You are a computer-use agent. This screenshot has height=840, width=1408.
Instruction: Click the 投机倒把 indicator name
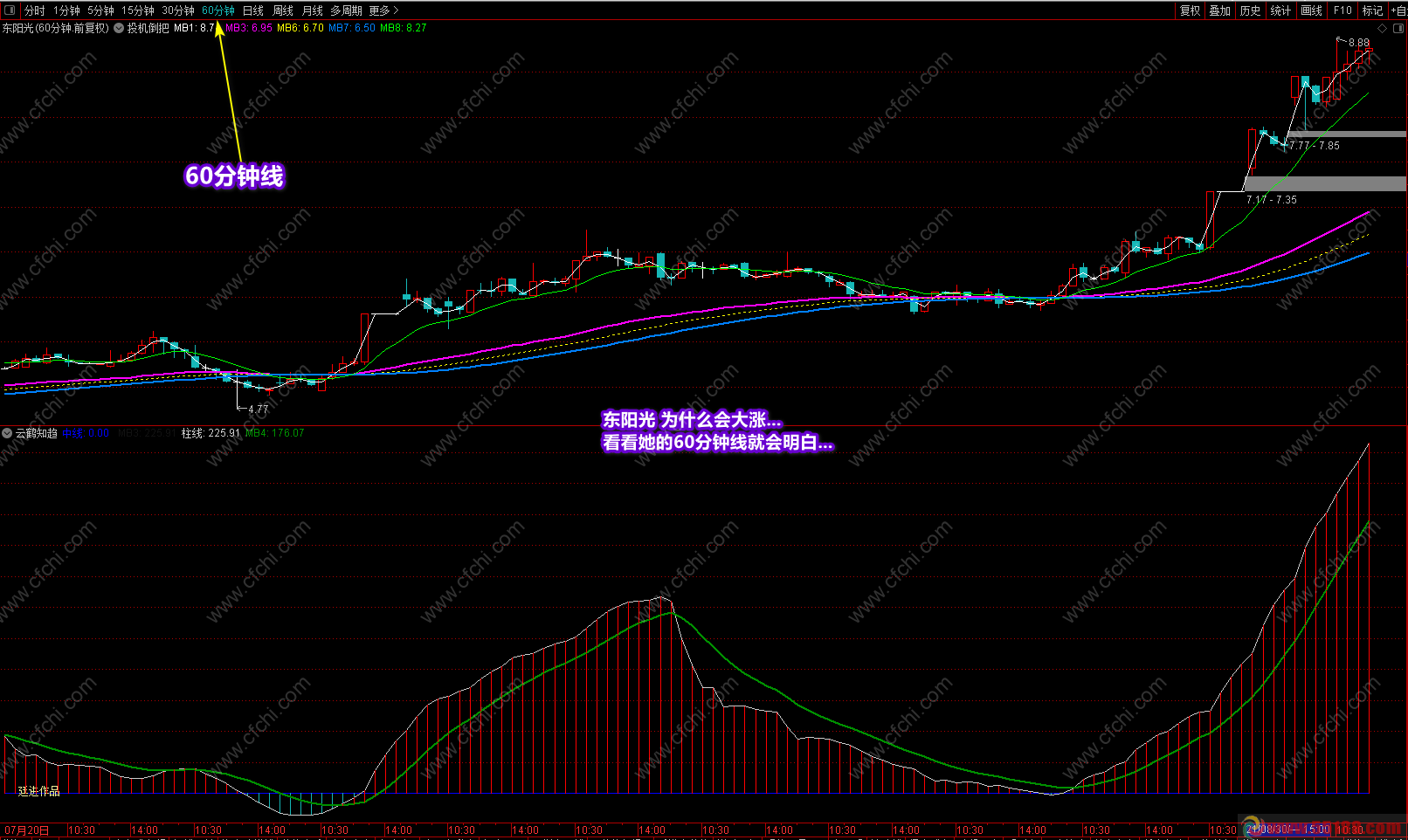(x=148, y=28)
